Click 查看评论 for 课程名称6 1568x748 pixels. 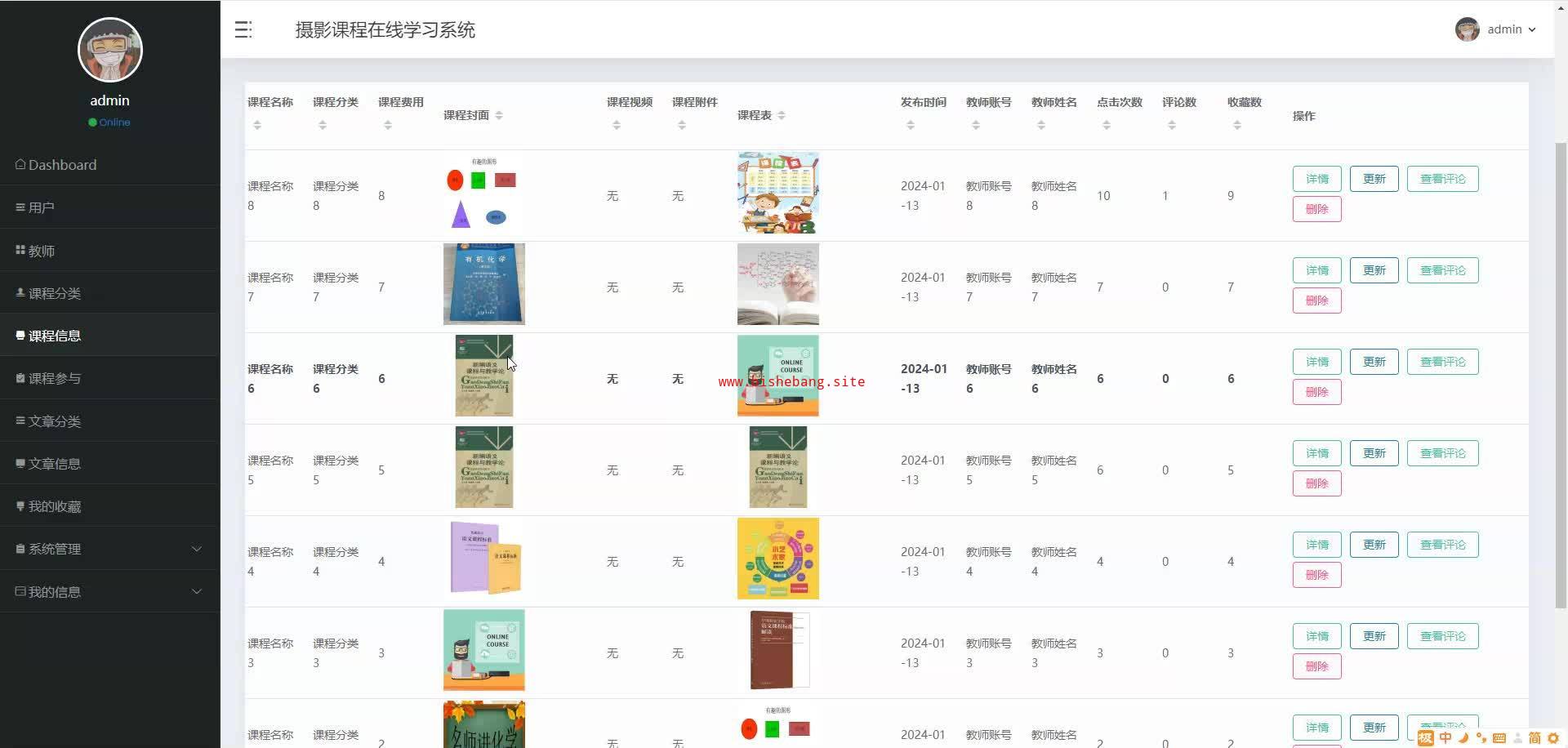coord(1442,362)
